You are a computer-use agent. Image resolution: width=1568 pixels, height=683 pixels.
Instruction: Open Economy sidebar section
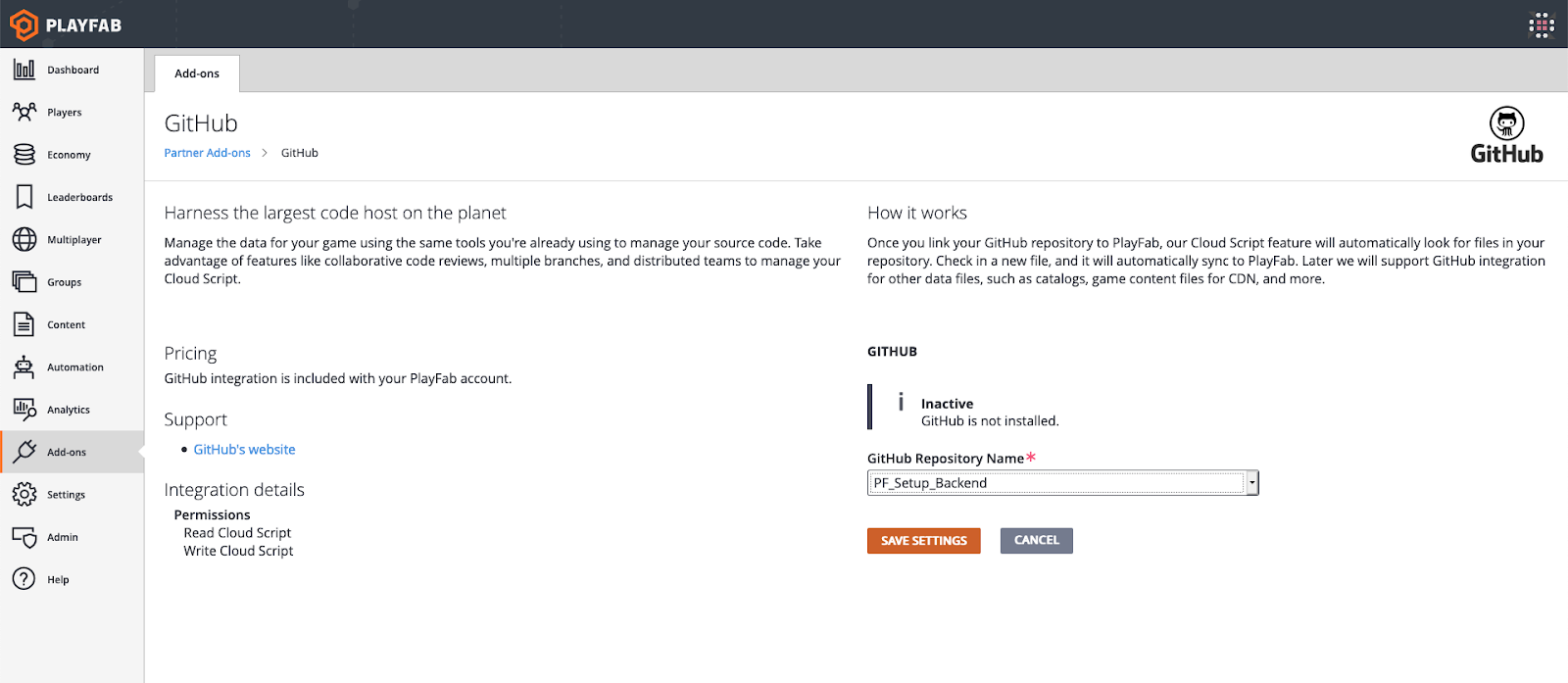73,154
